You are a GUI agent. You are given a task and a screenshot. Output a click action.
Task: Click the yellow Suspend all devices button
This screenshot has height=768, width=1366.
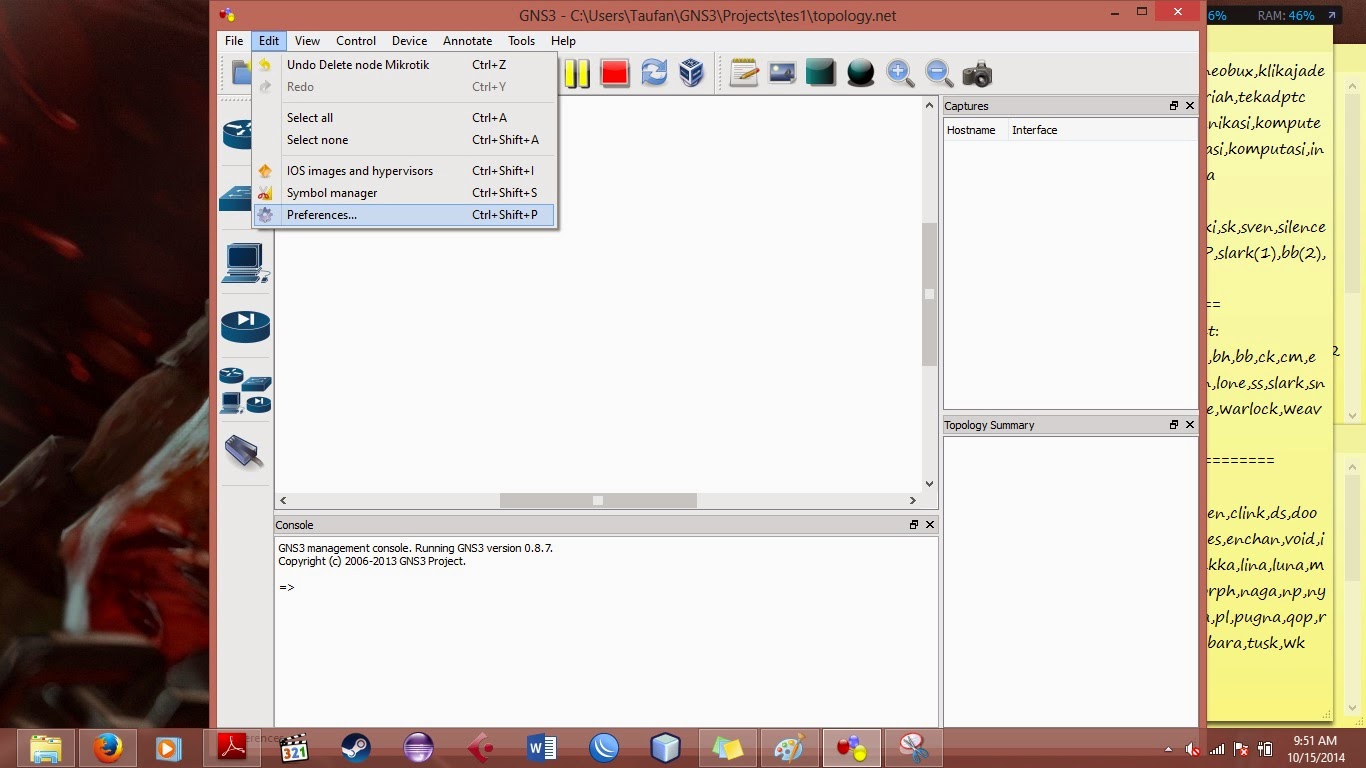576,73
